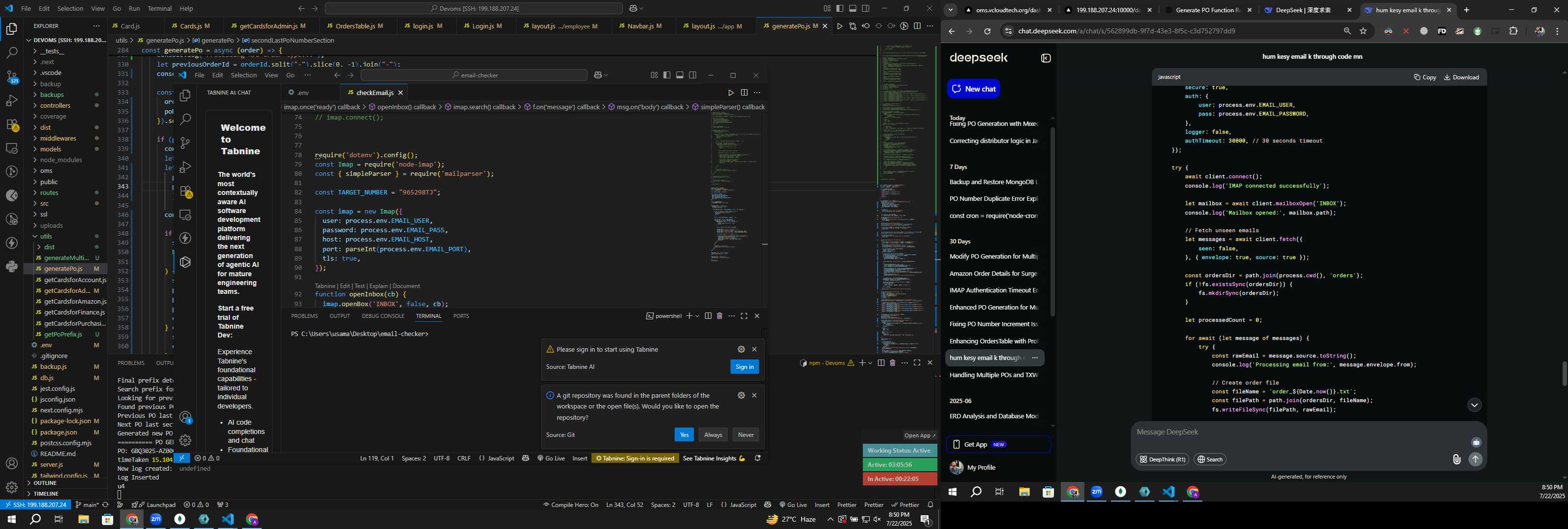Open Run and Debug in Devoms activity bar
The image size is (1568, 529).
click(x=12, y=100)
